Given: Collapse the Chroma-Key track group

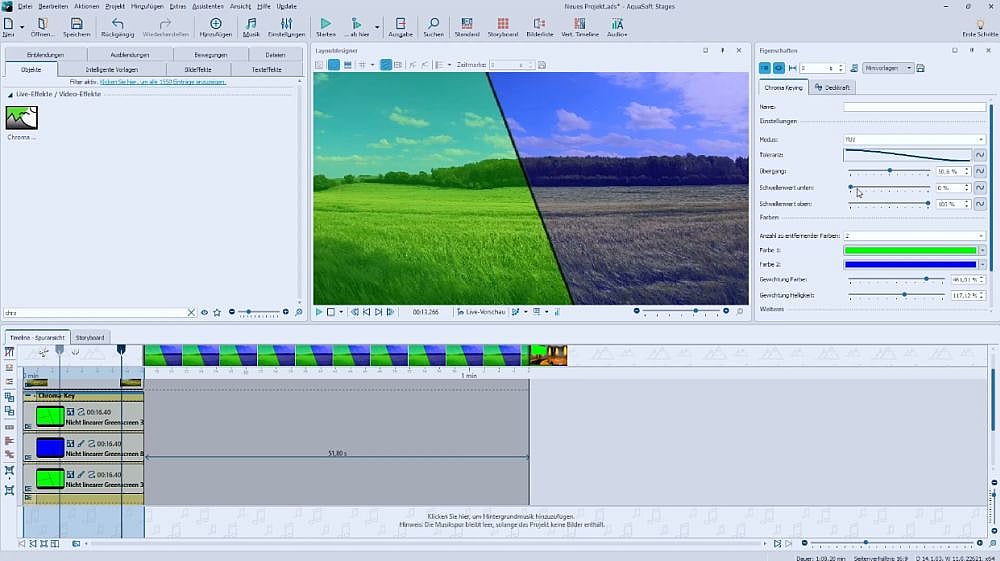Looking at the screenshot, I should (x=28, y=395).
